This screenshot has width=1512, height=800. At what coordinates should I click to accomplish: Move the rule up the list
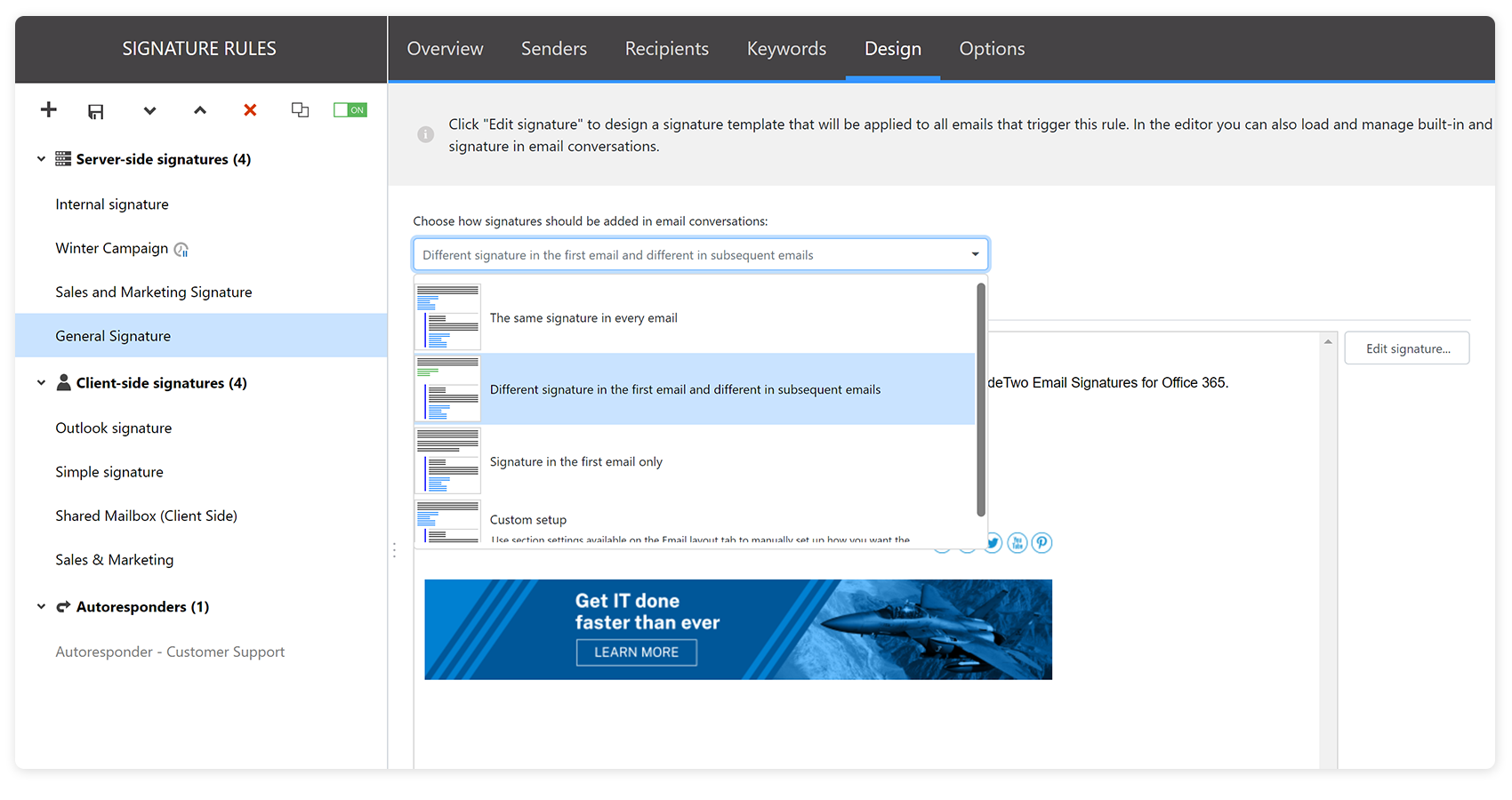tap(199, 110)
